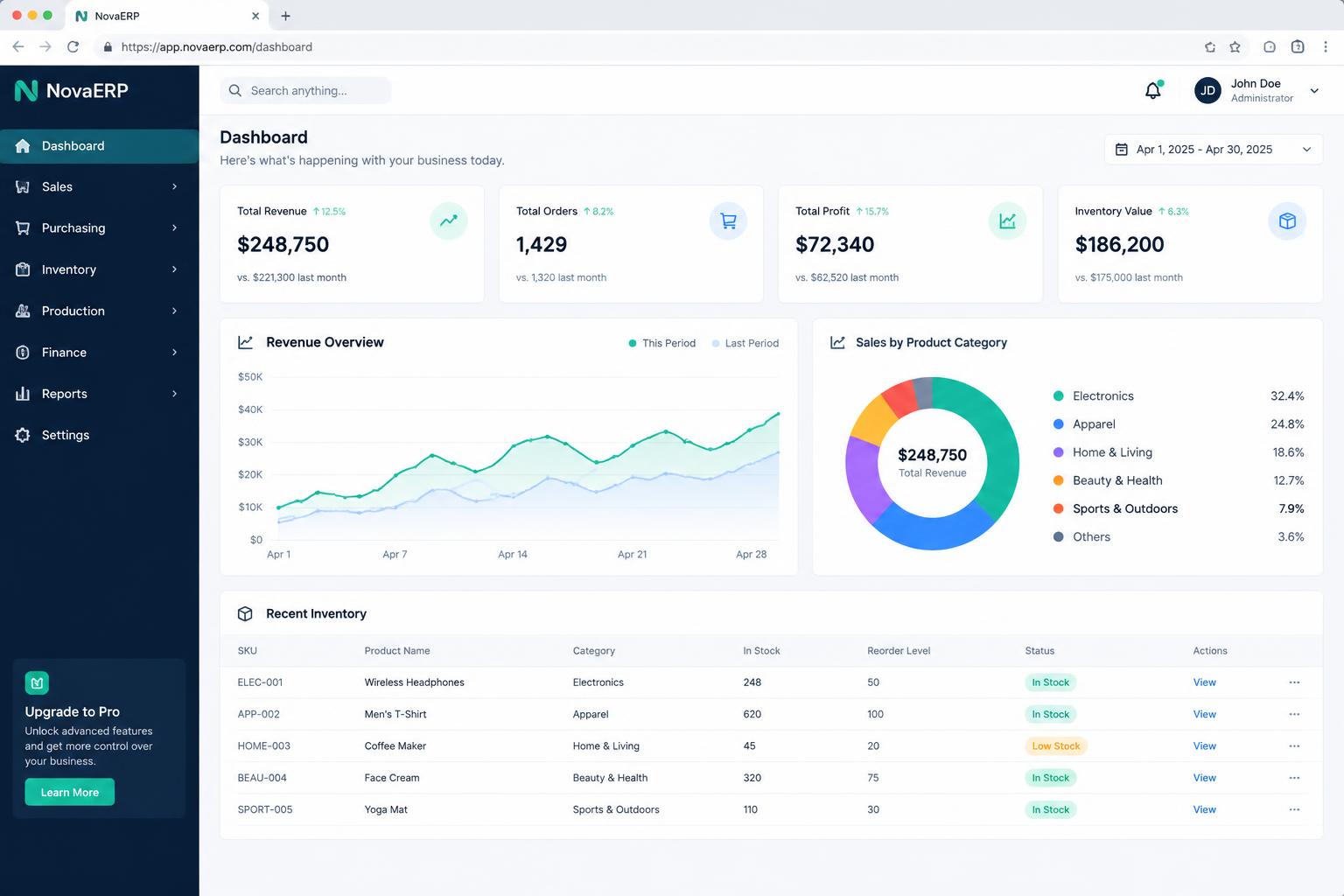Image resolution: width=1344 pixels, height=896 pixels.
Task: Click the SPORT-005 SKU cell
Action: click(265, 810)
